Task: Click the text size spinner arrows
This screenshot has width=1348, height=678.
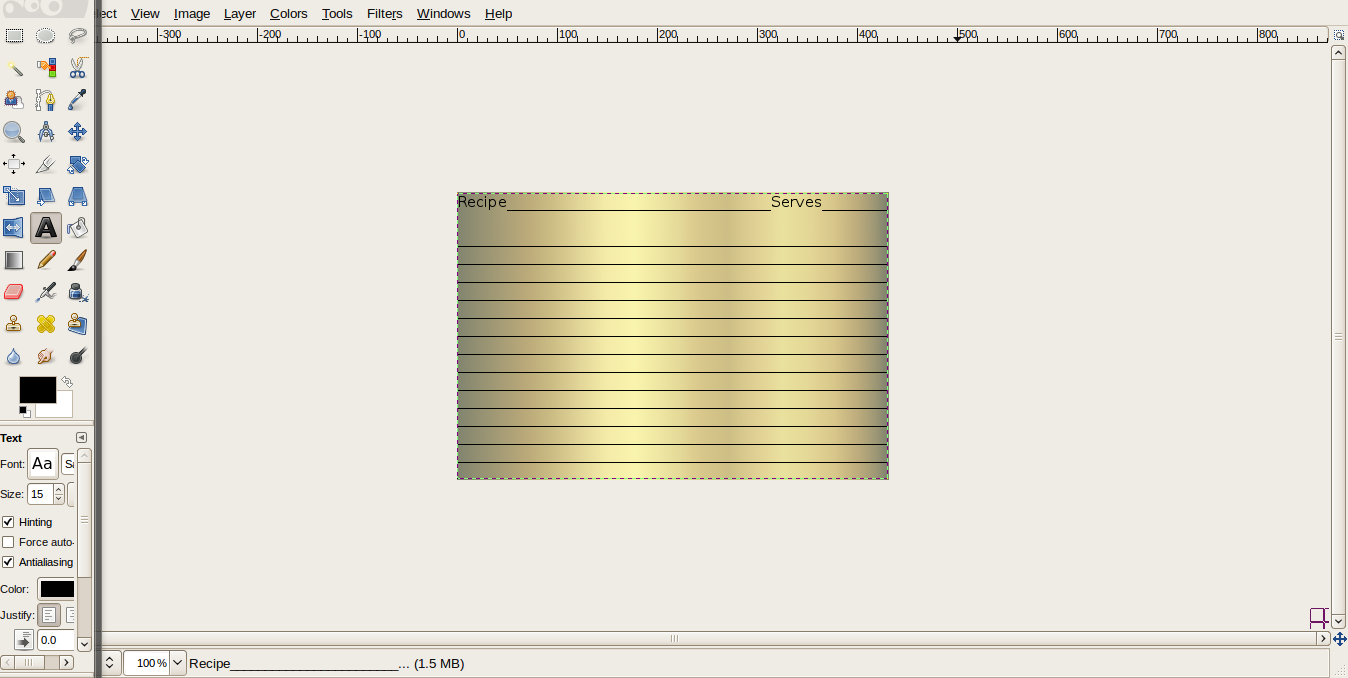Action: (x=59, y=494)
